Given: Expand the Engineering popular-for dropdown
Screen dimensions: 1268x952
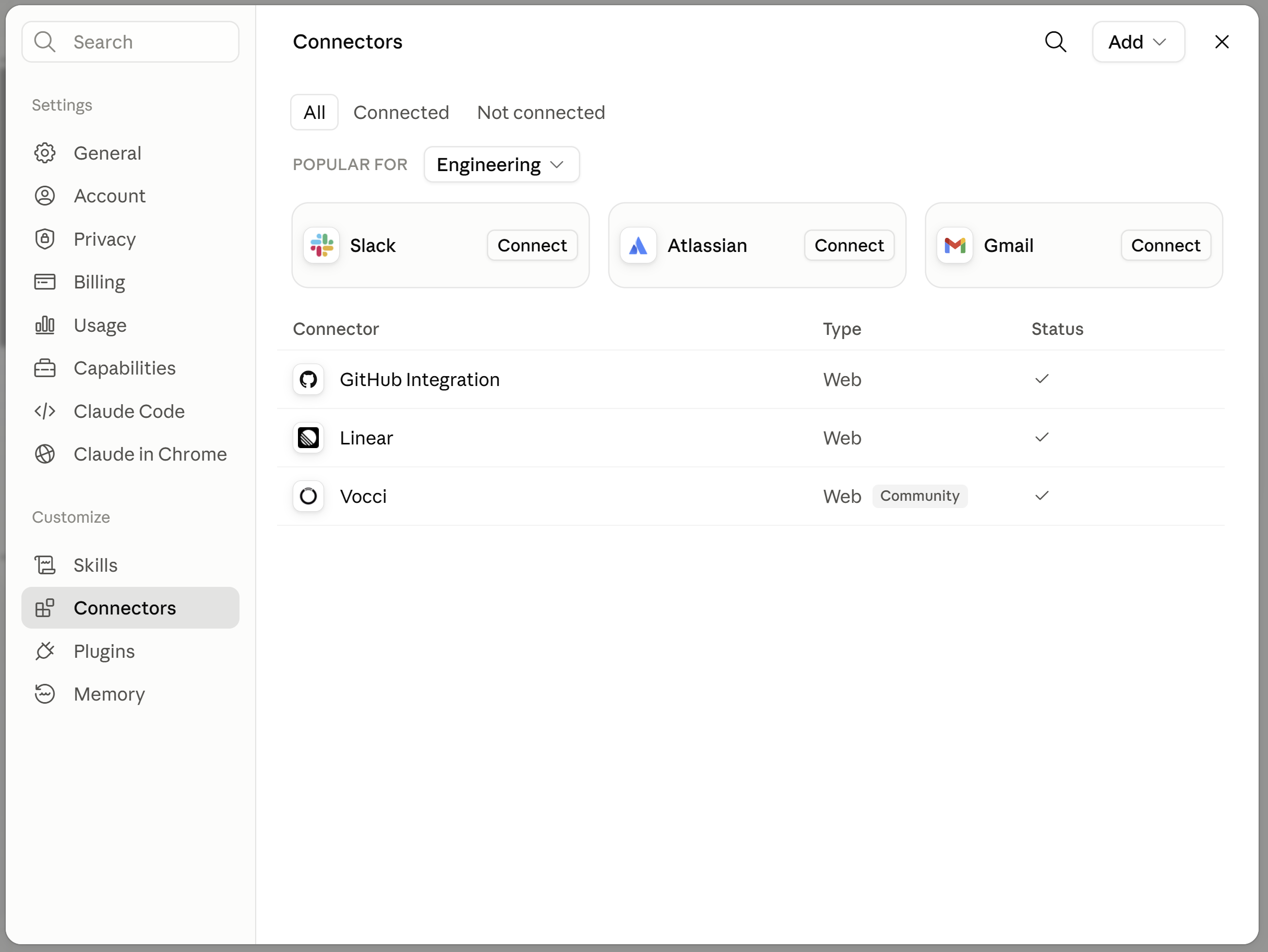Looking at the screenshot, I should coord(501,164).
